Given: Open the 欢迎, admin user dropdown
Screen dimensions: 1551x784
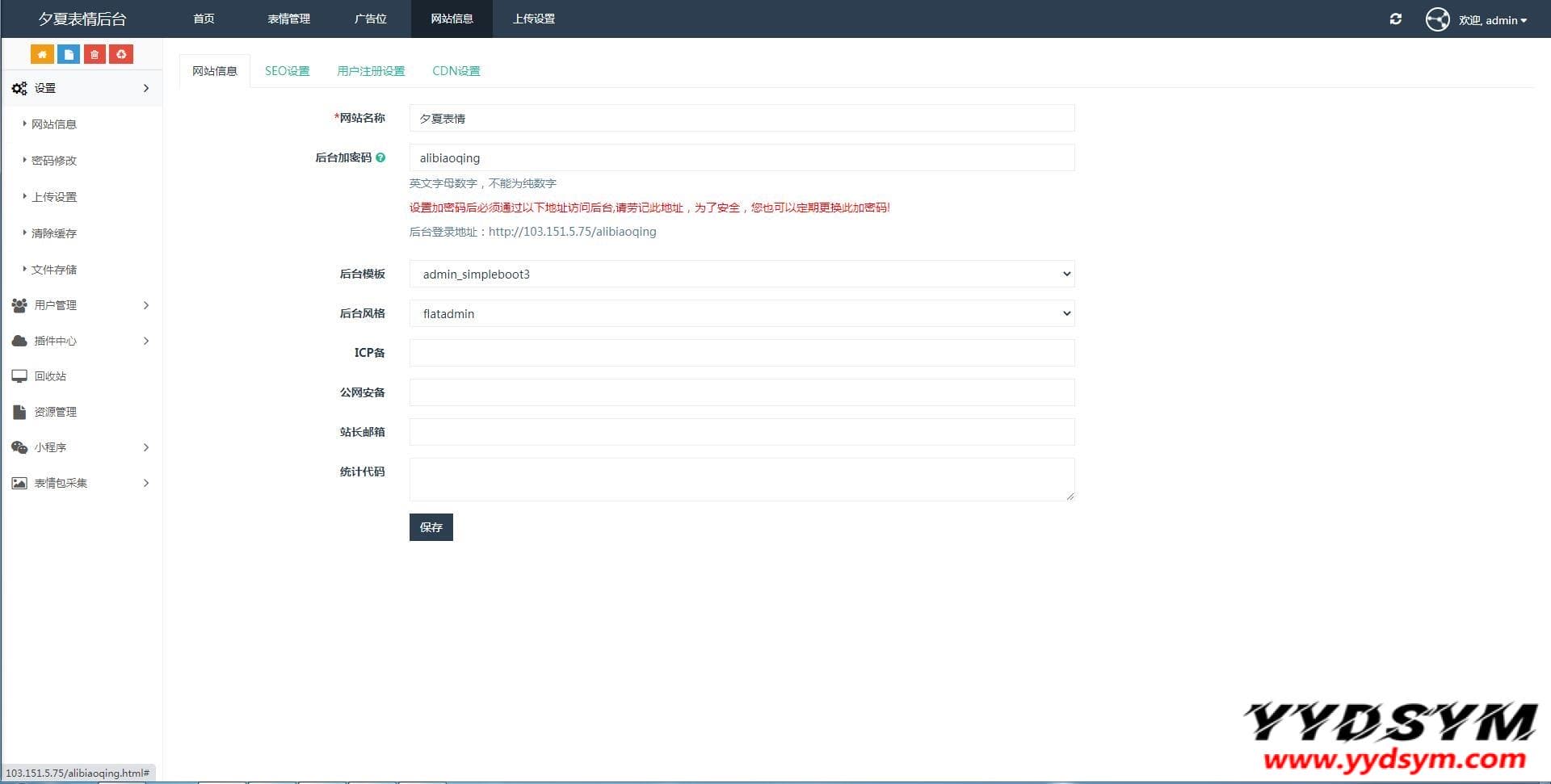Looking at the screenshot, I should [x=1492, y=20].
